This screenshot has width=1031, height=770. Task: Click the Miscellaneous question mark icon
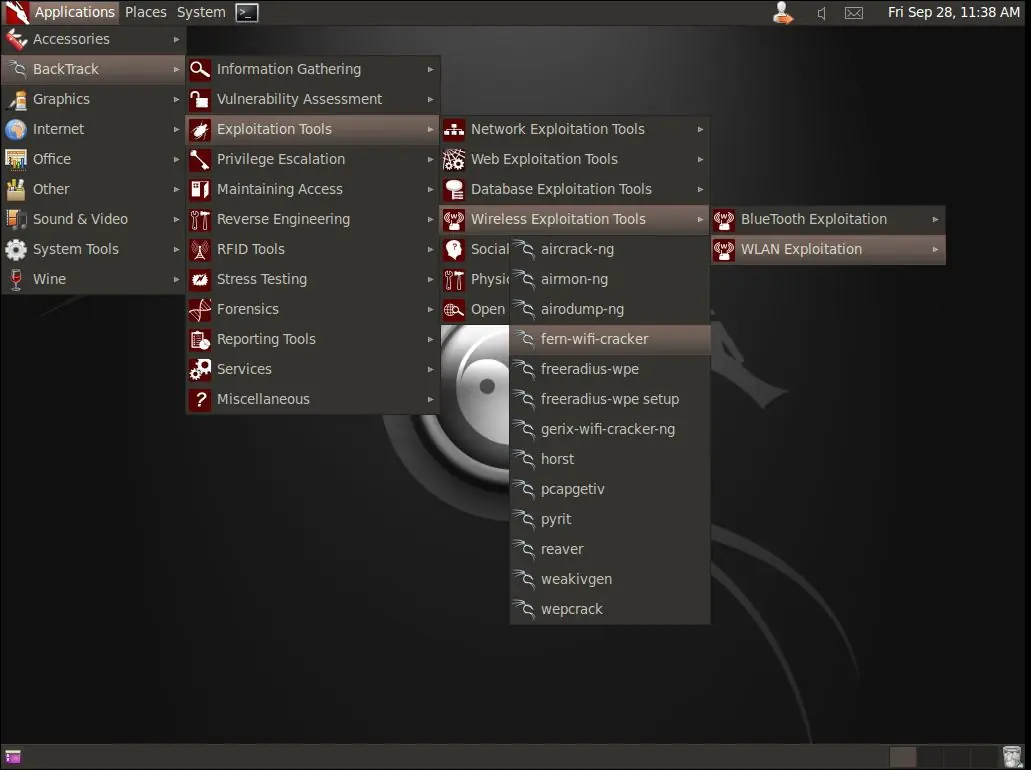point(200,400)
